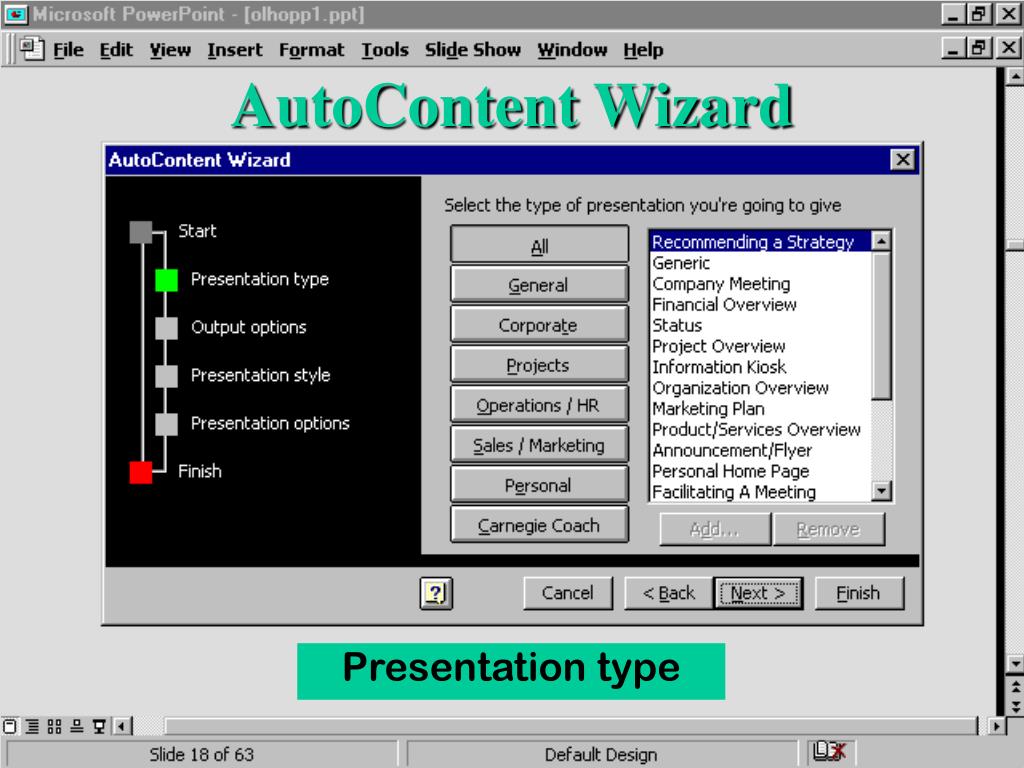Click the spell check status icon
This screenshot has height=768, width=1024.
(829, 752)
